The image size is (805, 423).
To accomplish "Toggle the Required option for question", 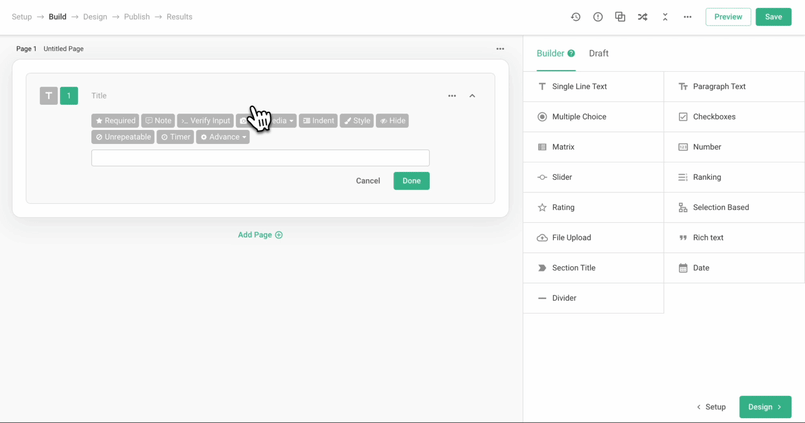I will [x=115, y=121].
